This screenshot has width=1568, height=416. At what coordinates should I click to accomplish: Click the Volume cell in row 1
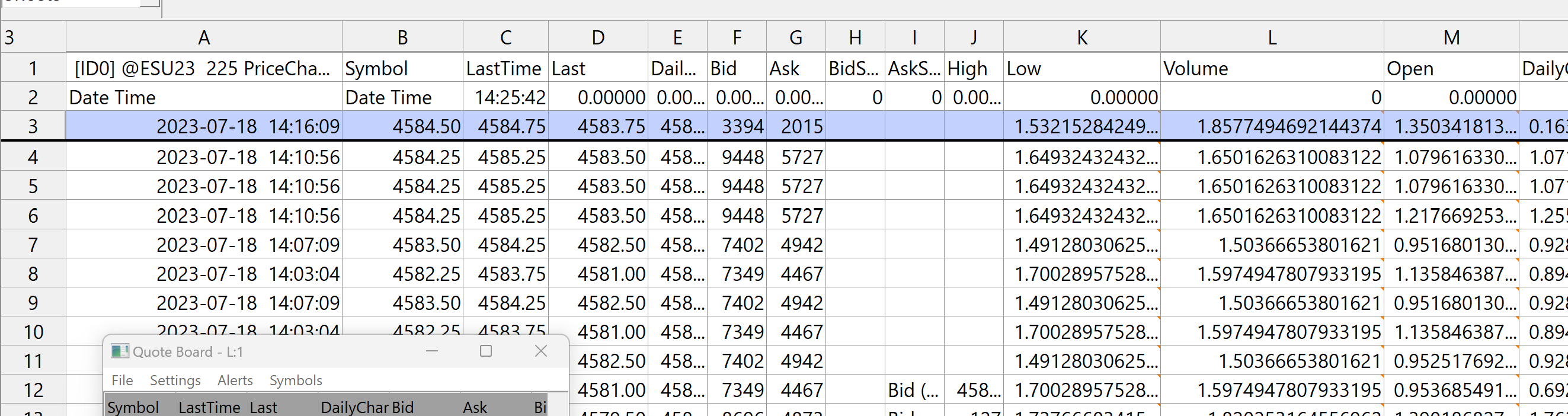(x=1272, y=68)
